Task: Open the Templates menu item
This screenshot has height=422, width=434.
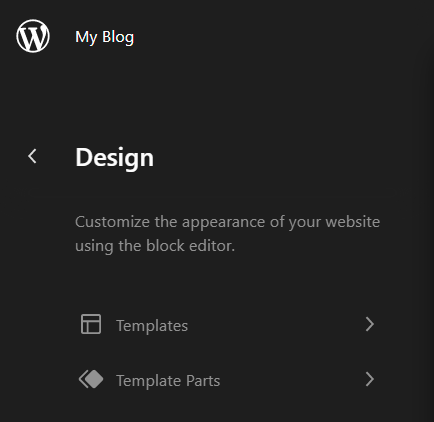Action: pos(228,324)
